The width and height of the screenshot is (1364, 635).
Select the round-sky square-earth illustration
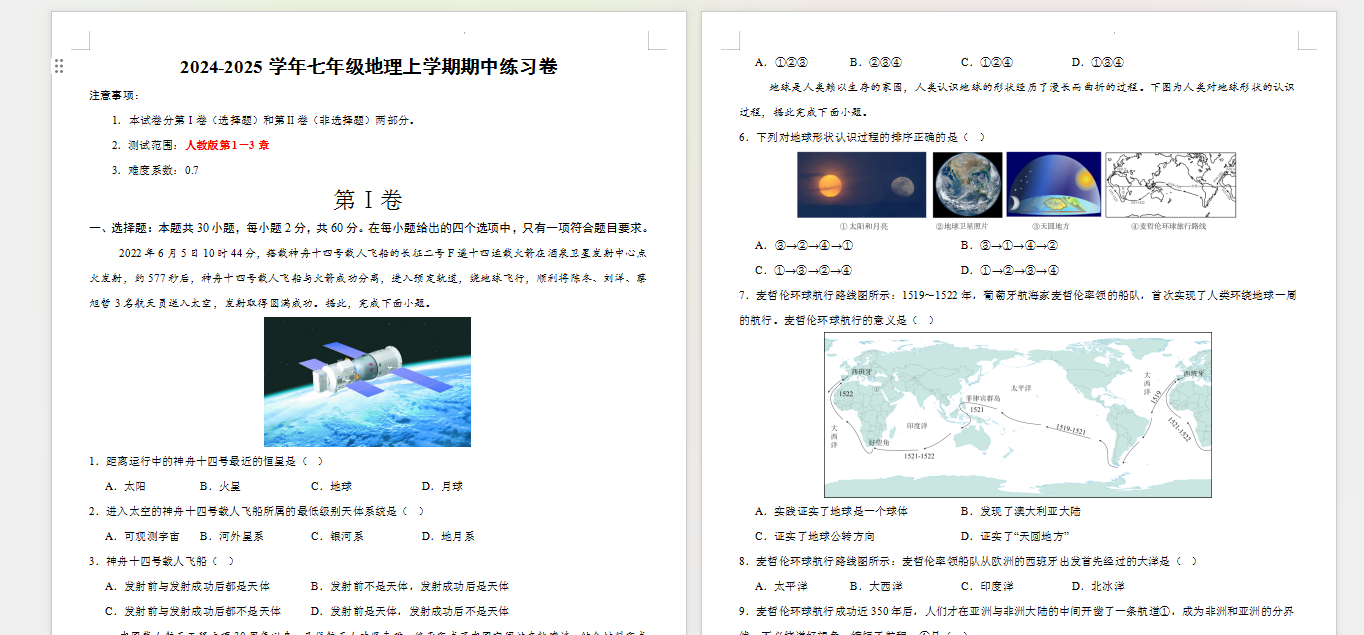coord(1053,185)
